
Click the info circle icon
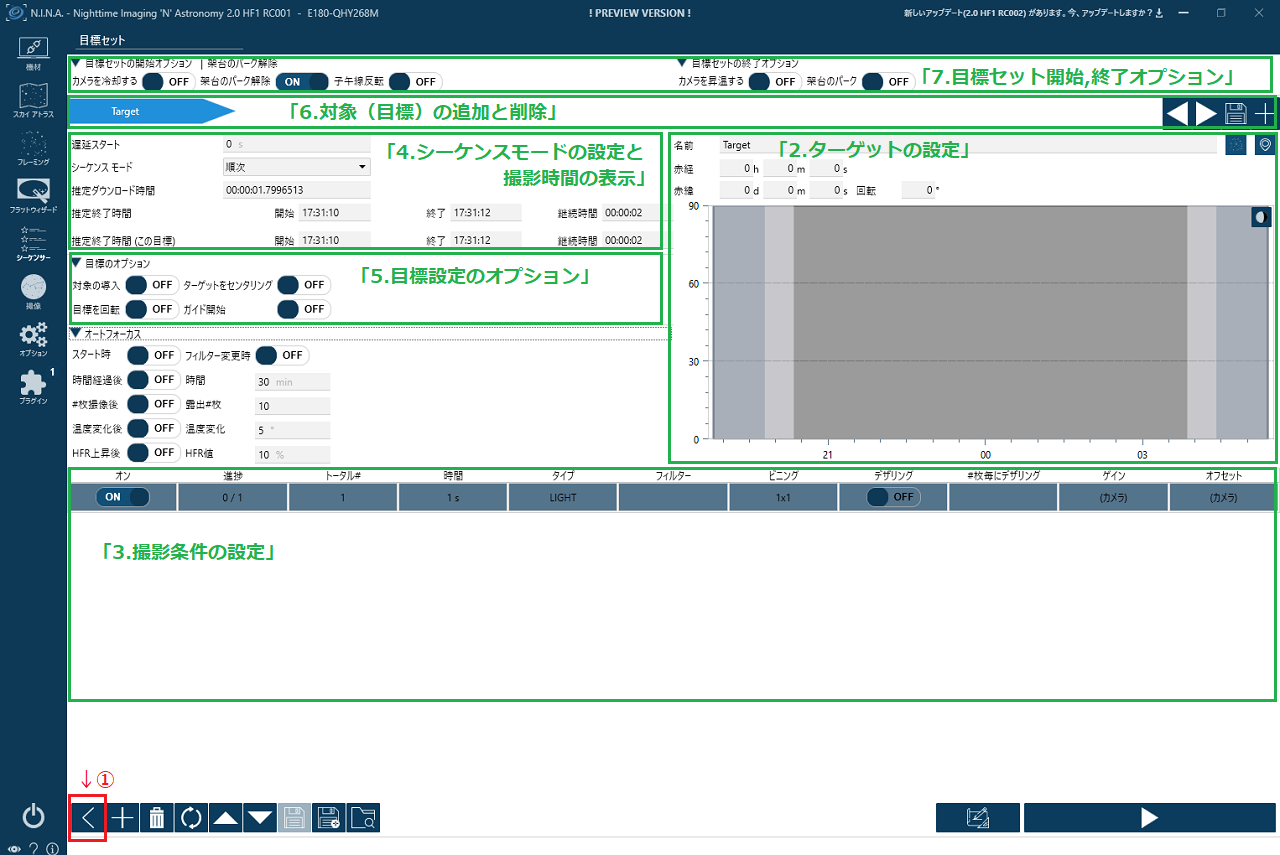[52, 848]
